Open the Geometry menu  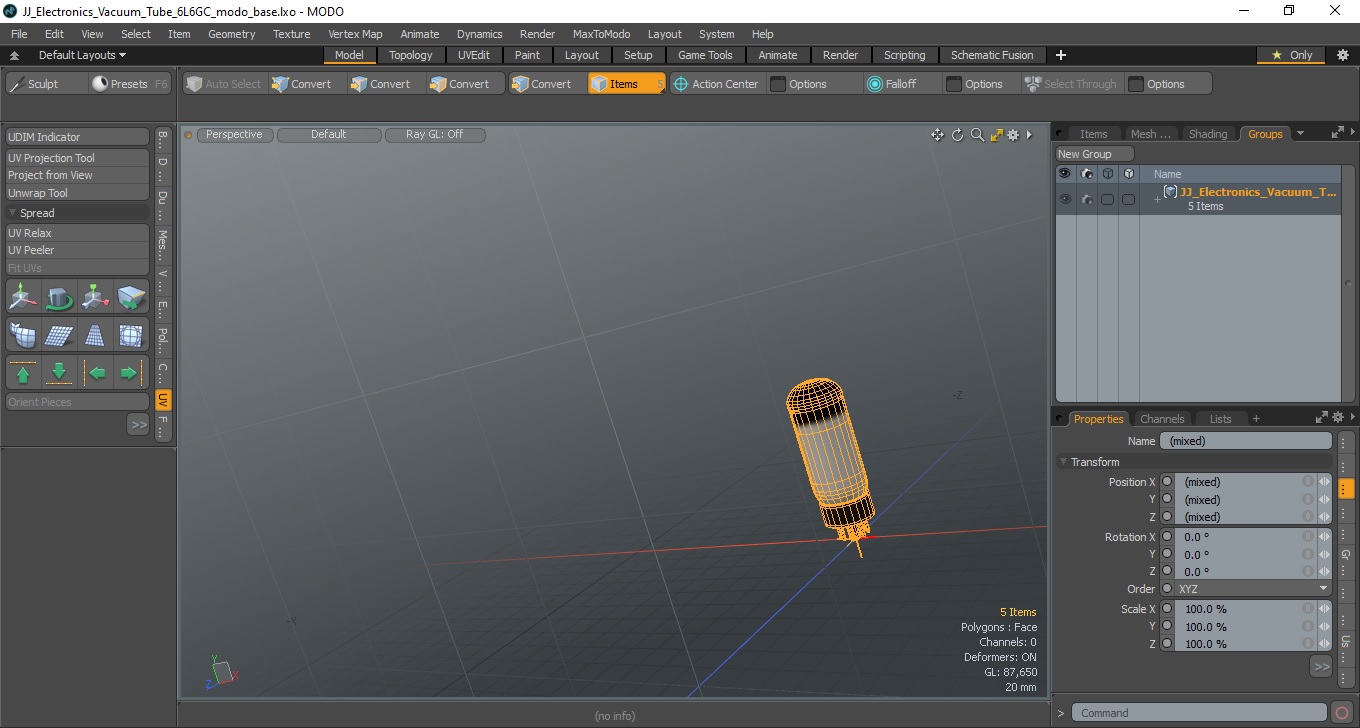[x=231, y=34]
